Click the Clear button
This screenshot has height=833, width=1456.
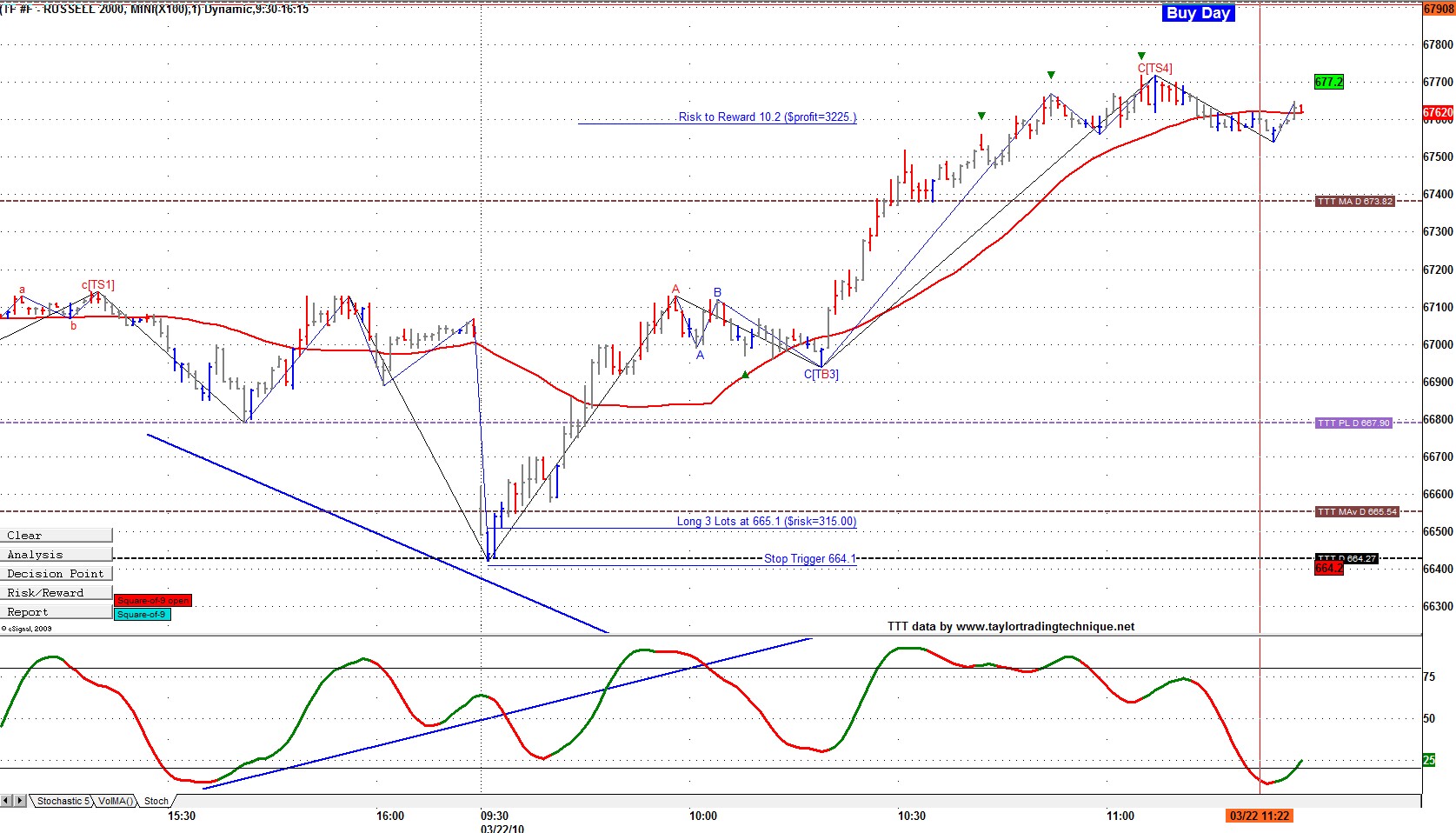(57, 535)
